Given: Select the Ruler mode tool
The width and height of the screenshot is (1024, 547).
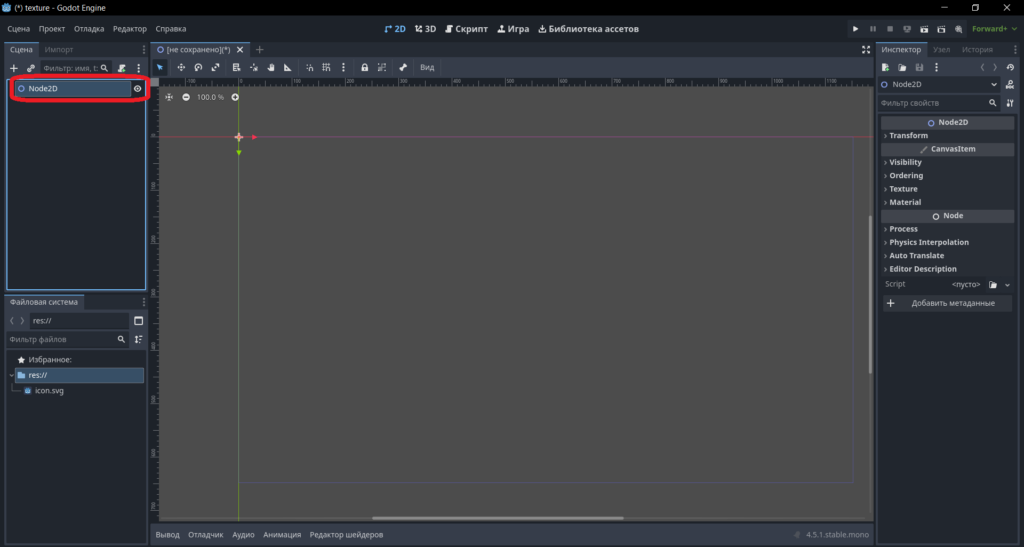Looking at the screenshot, I should point(287,67).
